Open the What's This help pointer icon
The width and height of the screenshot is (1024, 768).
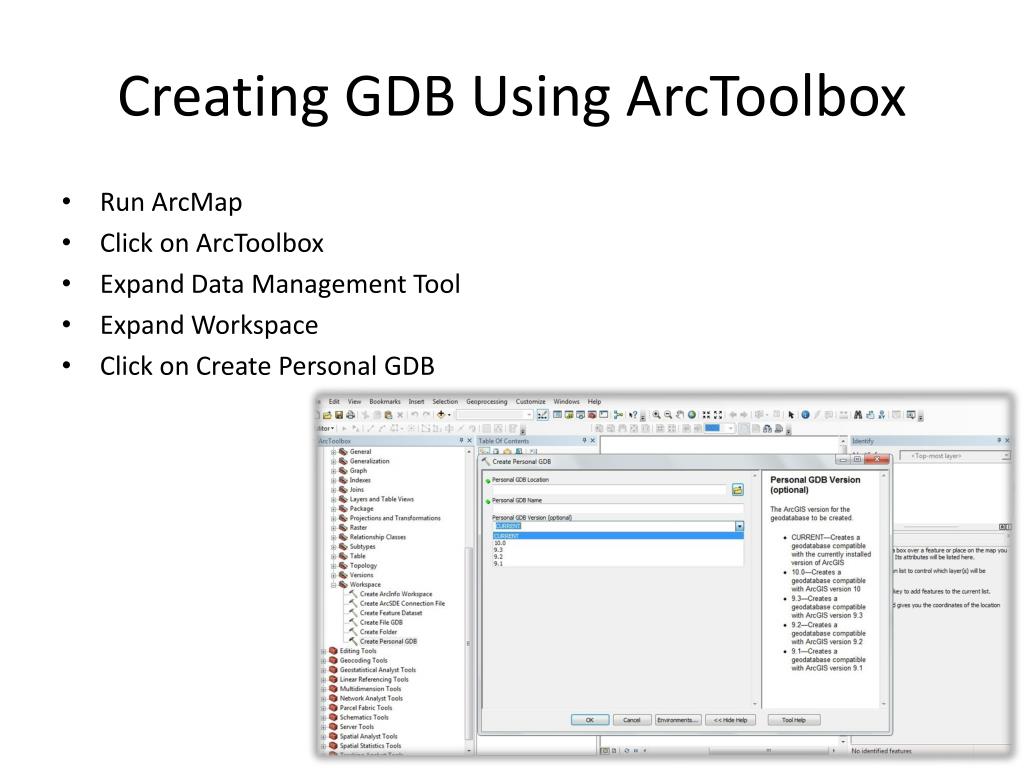633,415
